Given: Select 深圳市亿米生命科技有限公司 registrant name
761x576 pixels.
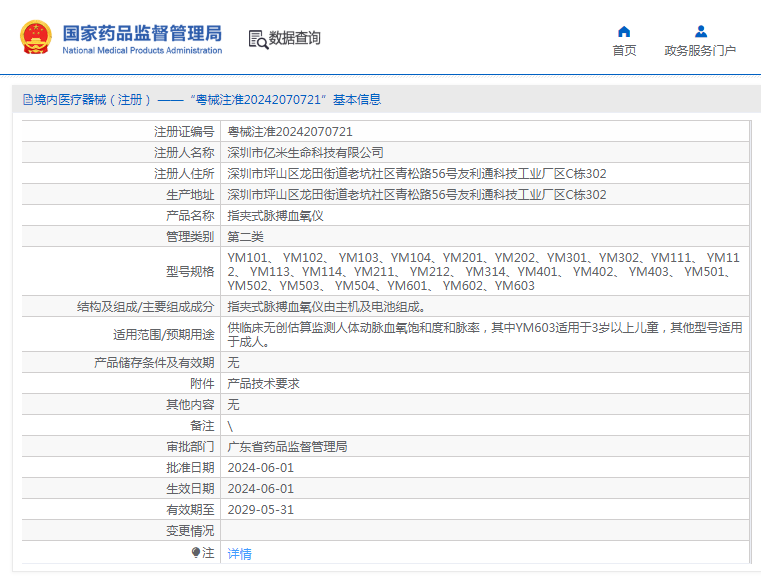Looking at the screenshot, I should [305, 153].
